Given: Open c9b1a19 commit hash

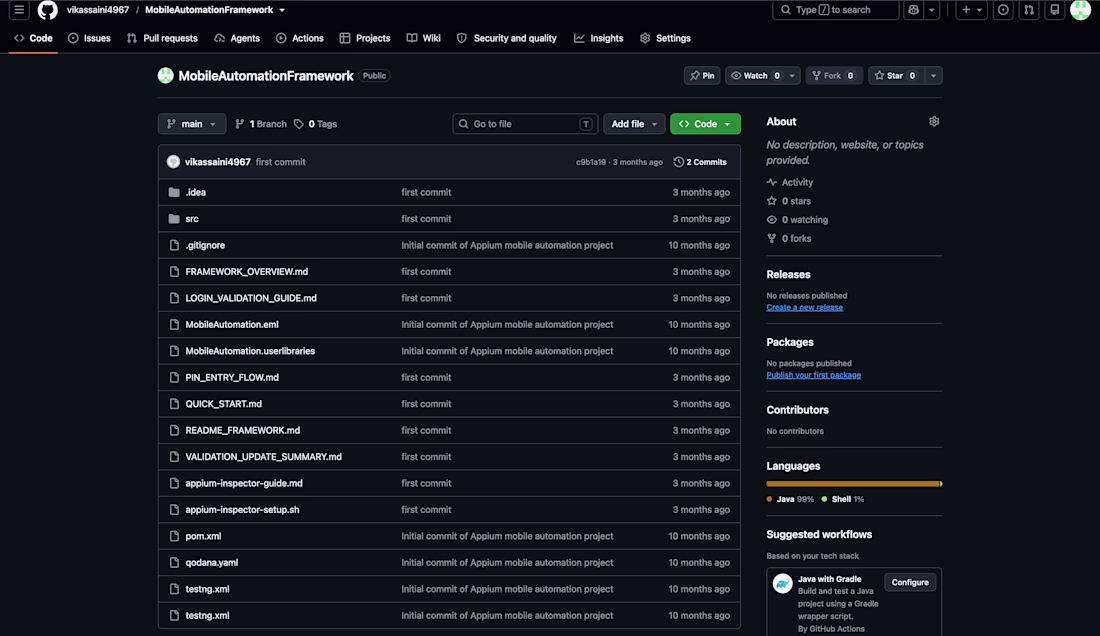Looking at the screenshot, I should pos(591,162).
